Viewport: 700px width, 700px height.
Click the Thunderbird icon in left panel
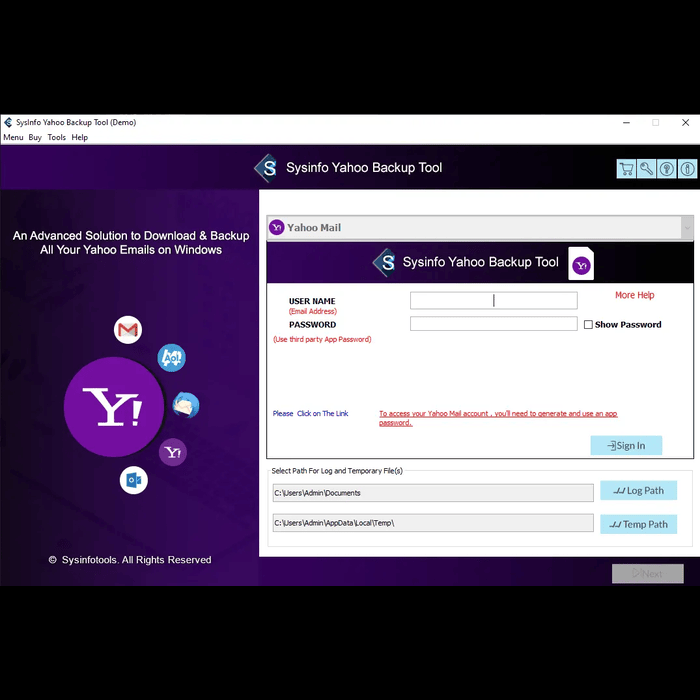tap(186, 405)
